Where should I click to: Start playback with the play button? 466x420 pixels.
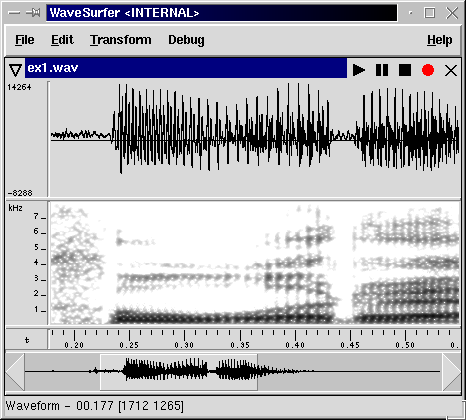pos(359,70)
